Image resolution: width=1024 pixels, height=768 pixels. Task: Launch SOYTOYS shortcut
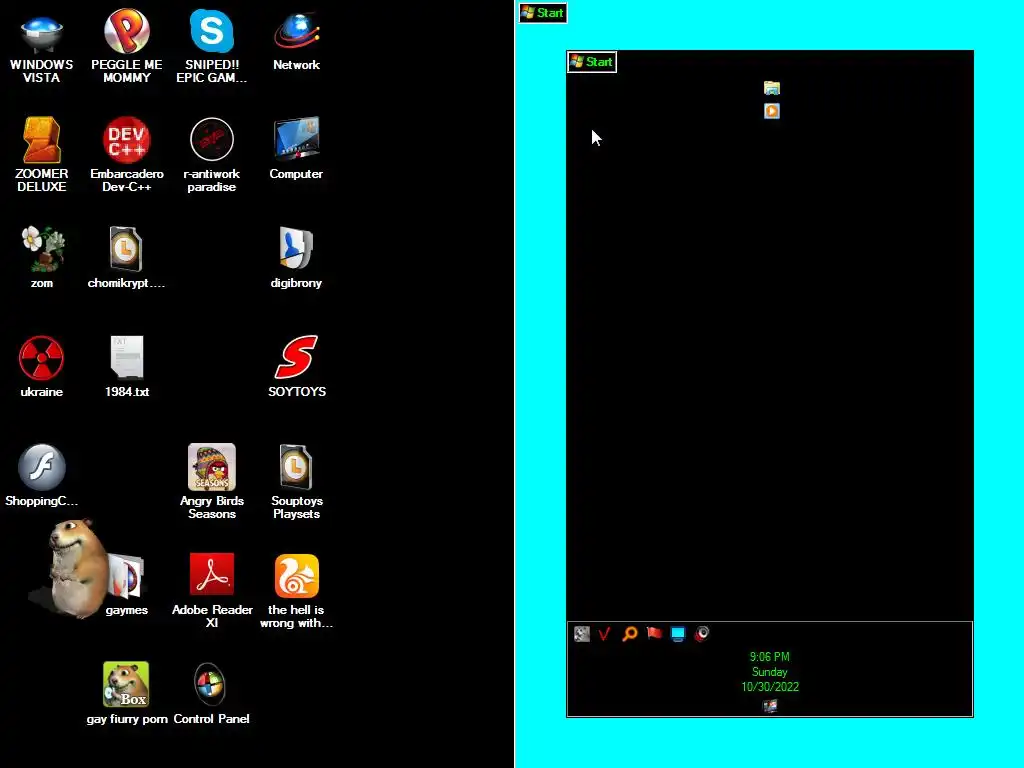pos(296,366)
